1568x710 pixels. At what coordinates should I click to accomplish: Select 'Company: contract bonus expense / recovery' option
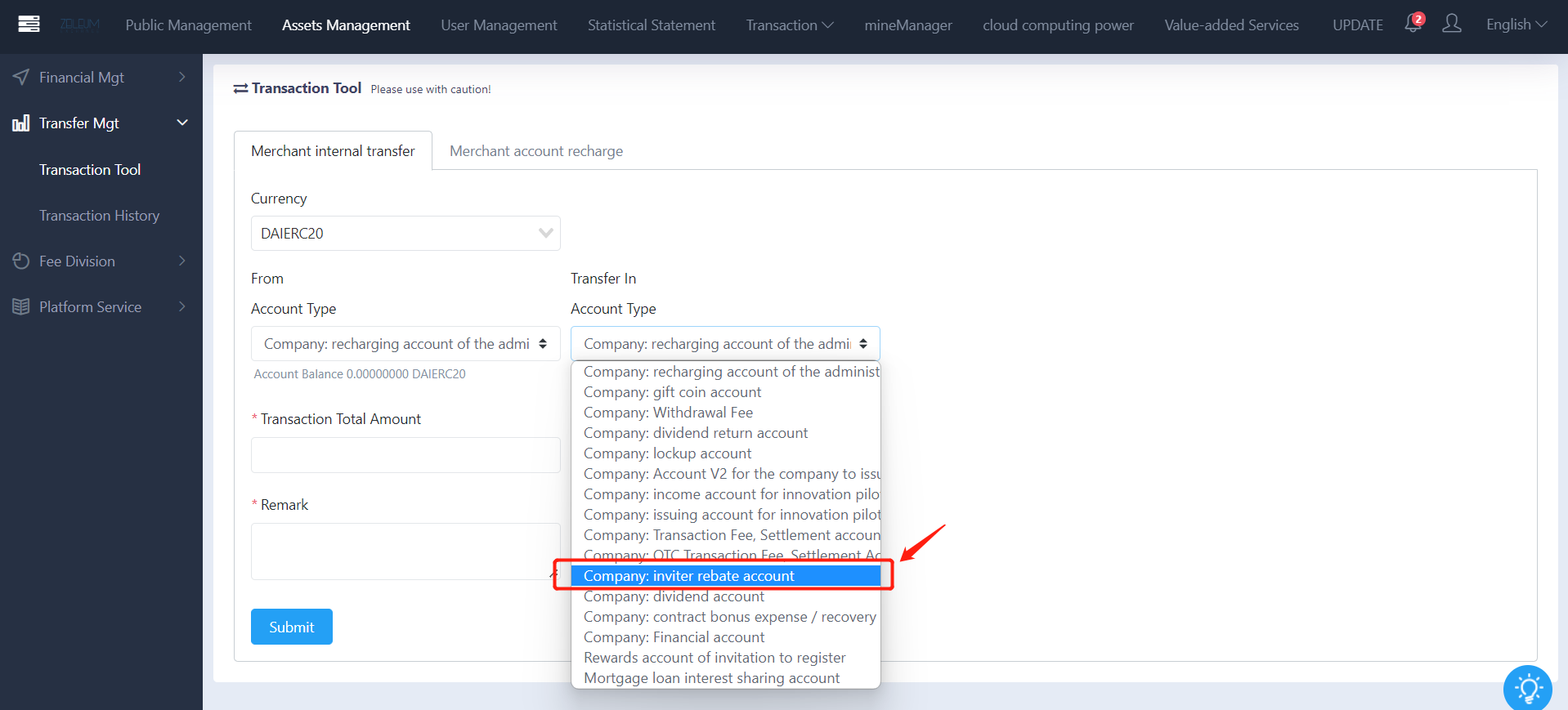coord(726,617)
